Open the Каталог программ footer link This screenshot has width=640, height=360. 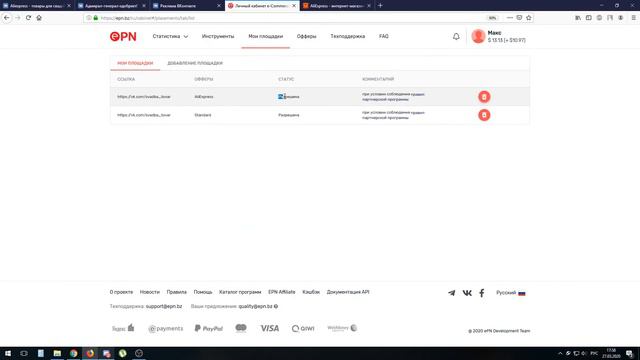tap(240, 292)
